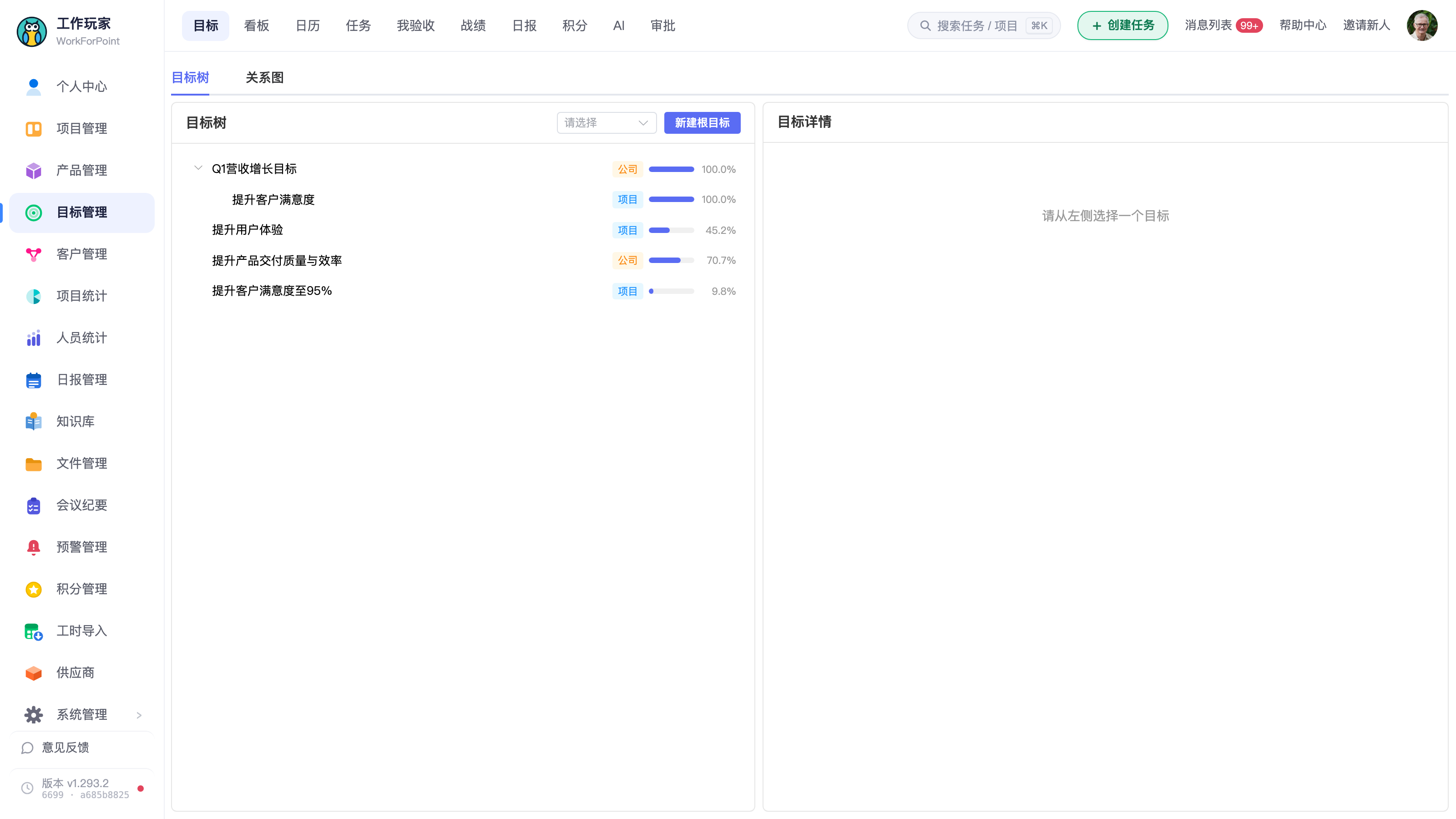
Task: Open 日报管理 calendar icon
Action: pos(33,380)
